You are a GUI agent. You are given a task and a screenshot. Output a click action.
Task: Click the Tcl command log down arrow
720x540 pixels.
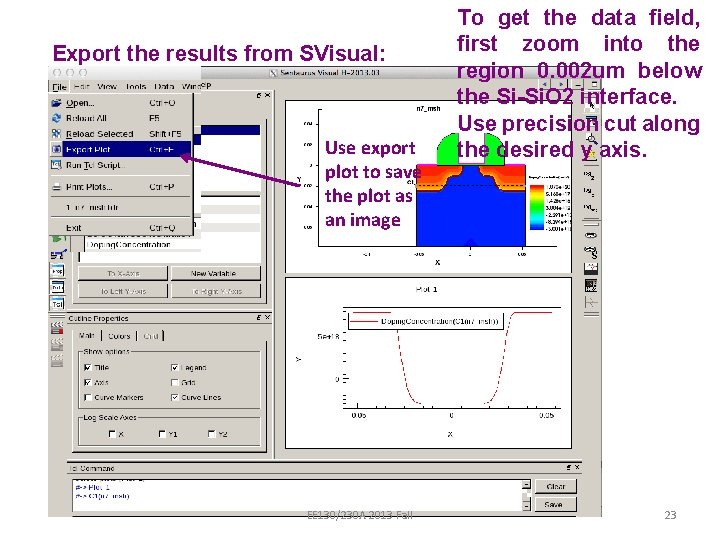[526, 506]
